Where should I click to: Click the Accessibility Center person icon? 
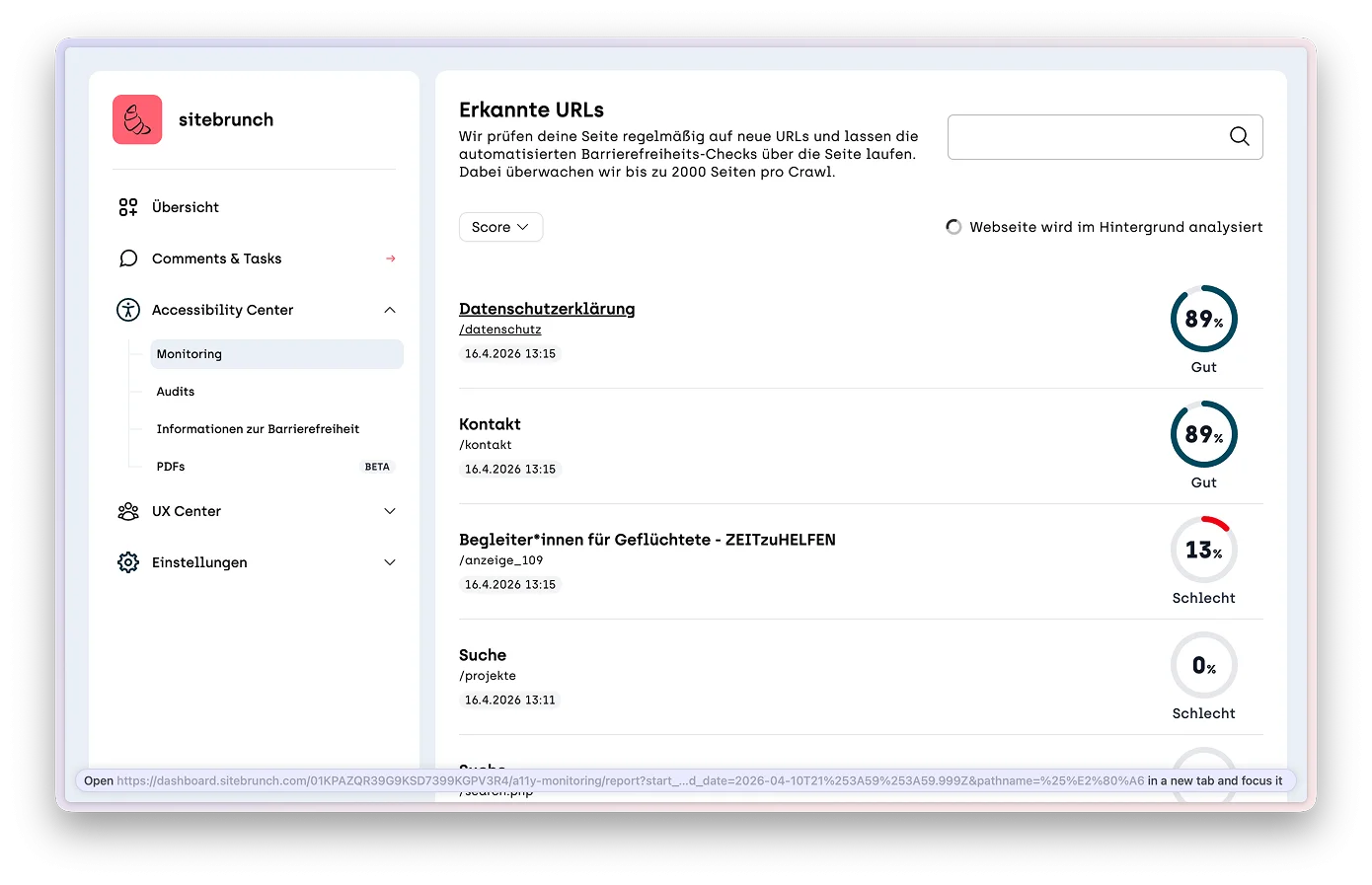tap(127, 309)
